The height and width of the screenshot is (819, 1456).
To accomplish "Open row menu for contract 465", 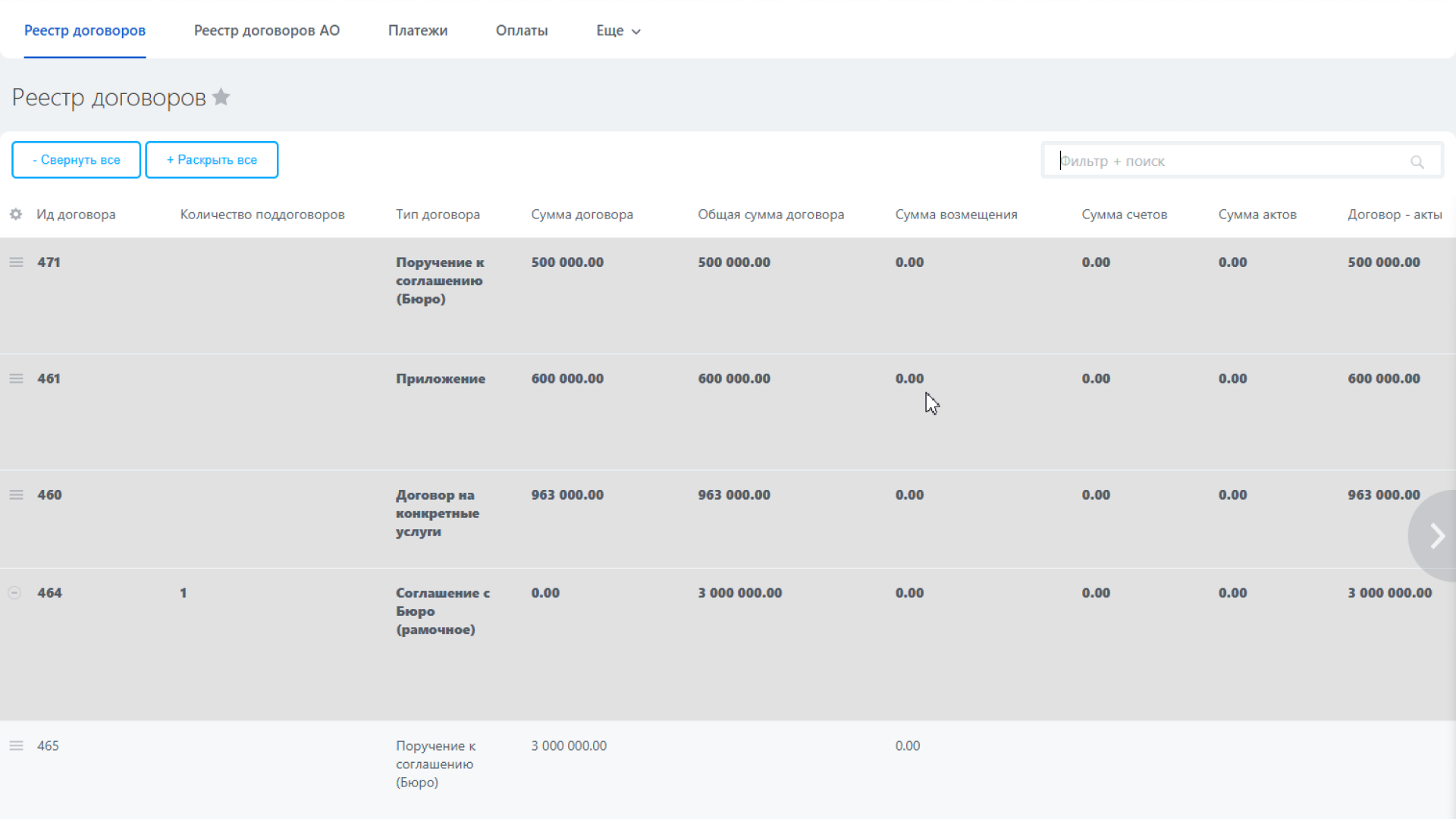I will (16, 745).
